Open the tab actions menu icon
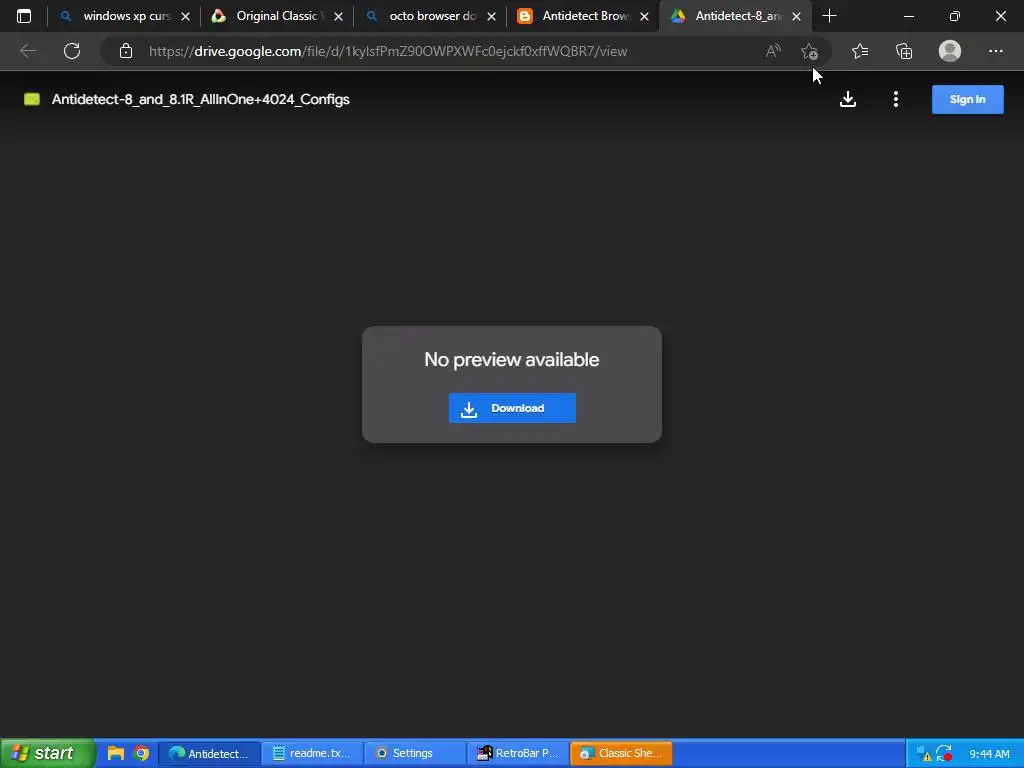 click(x=24, y=16)
